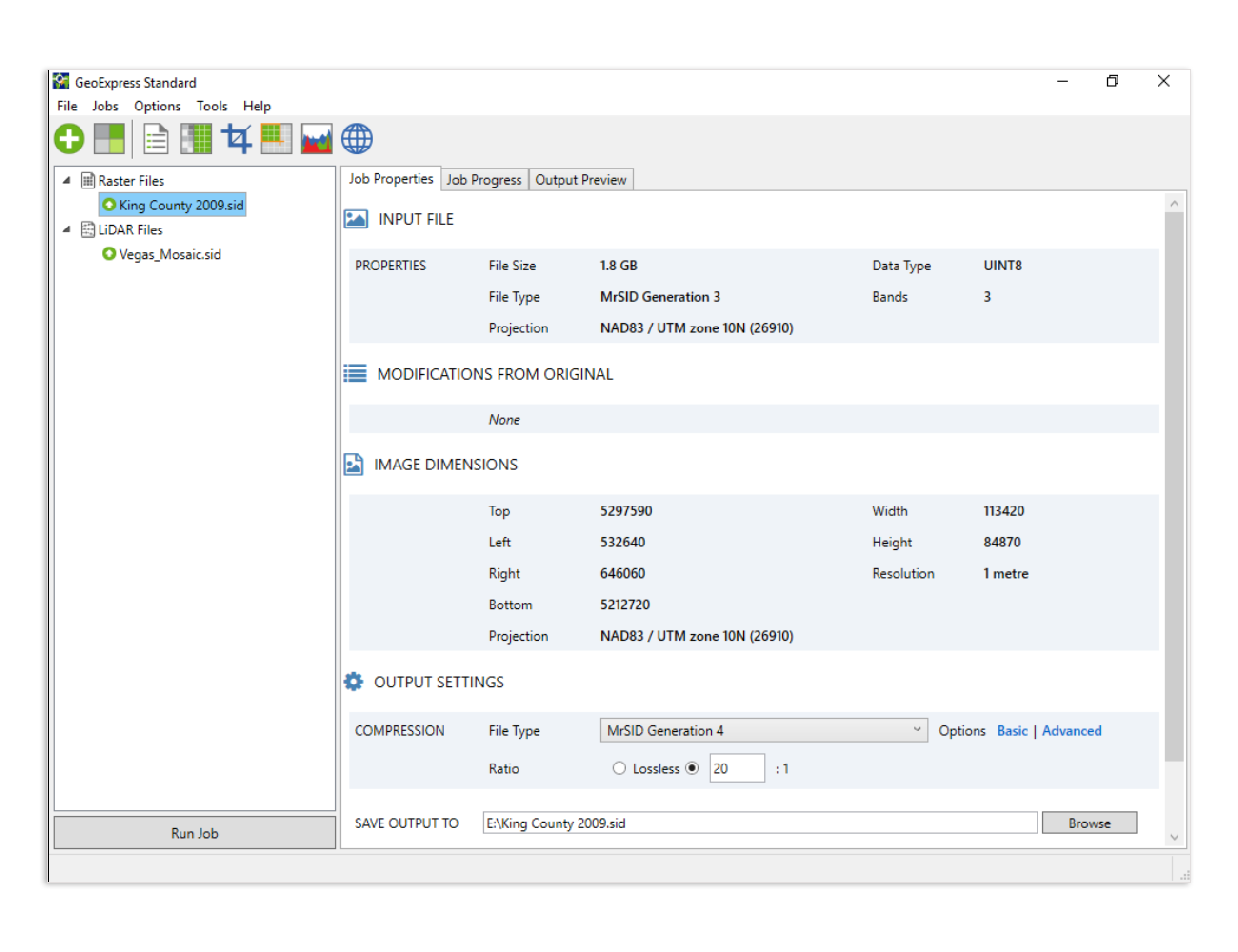Open Advanced compression options link
The width and height of the screenshot is (1238, 952).
(1071, 731)
